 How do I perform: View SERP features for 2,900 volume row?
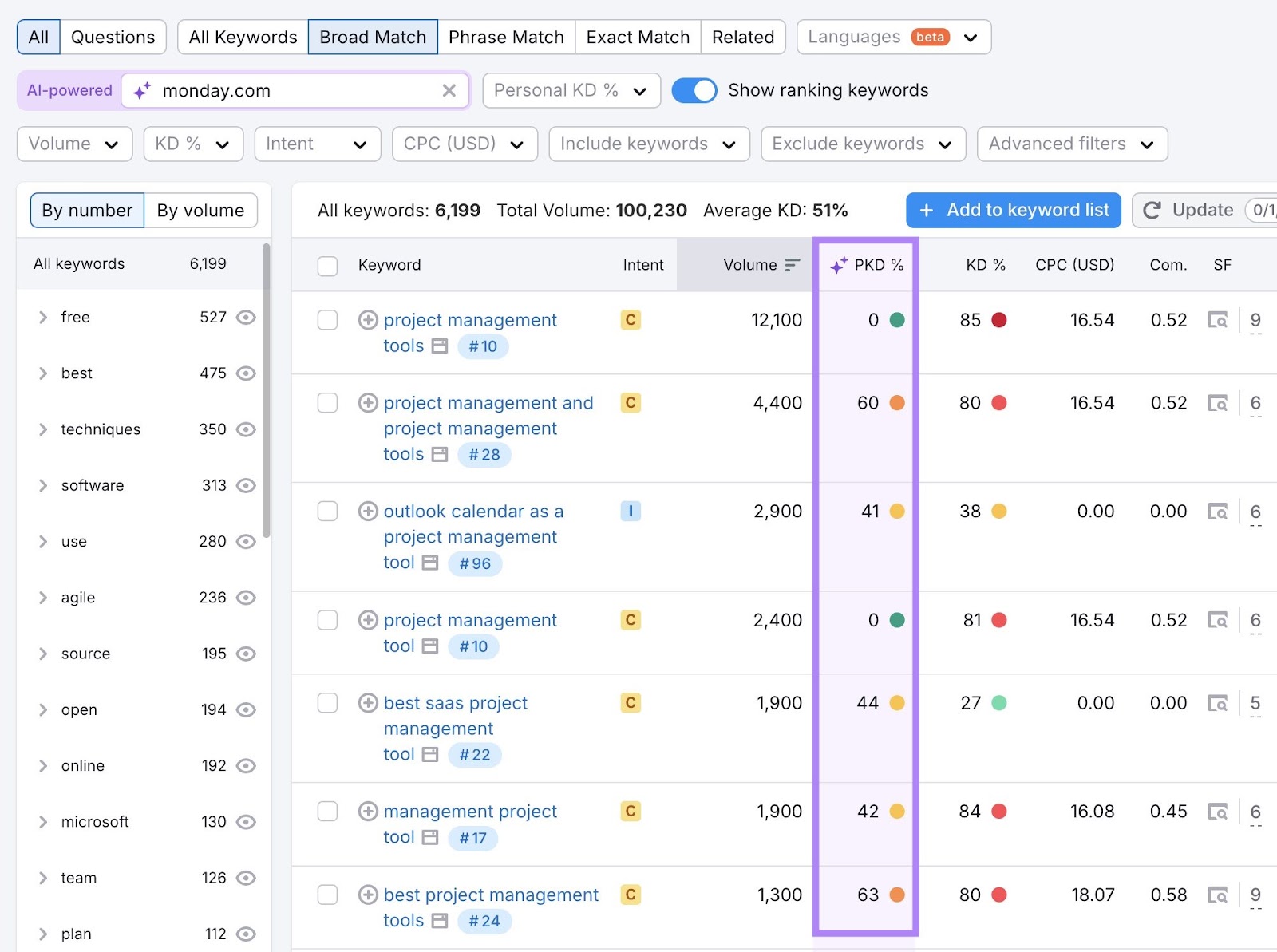pyautogui.click(x=1217, y=512)
